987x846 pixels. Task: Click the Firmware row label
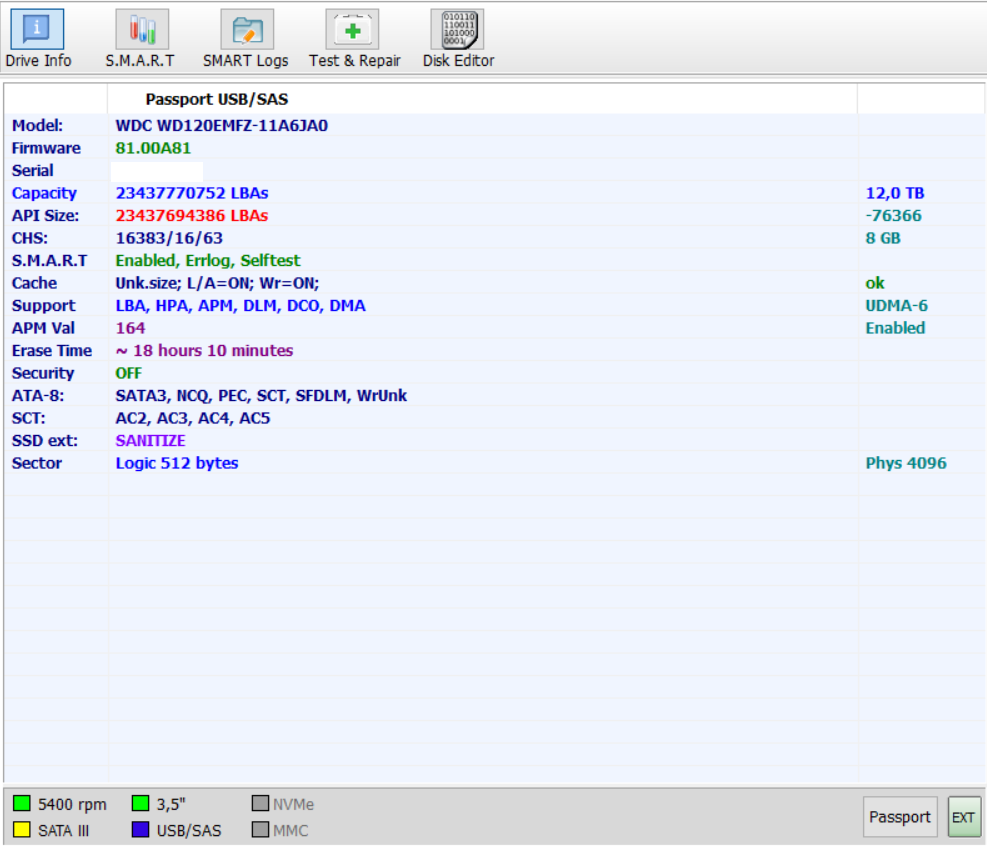(46, 149)
